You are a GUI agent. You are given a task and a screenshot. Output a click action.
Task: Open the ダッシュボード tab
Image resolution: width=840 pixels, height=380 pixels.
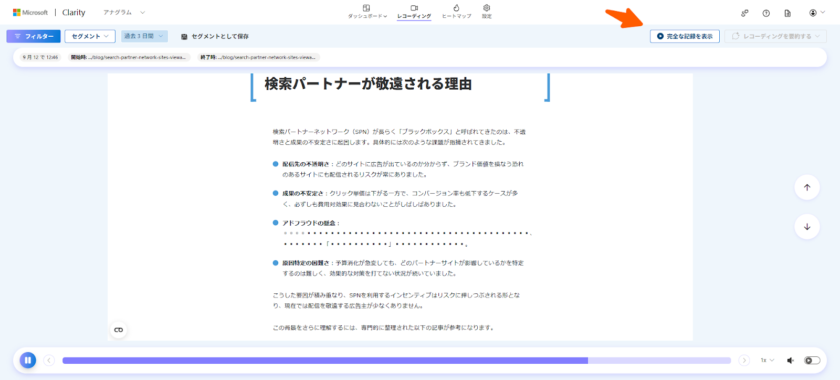(x=367, y=12)
